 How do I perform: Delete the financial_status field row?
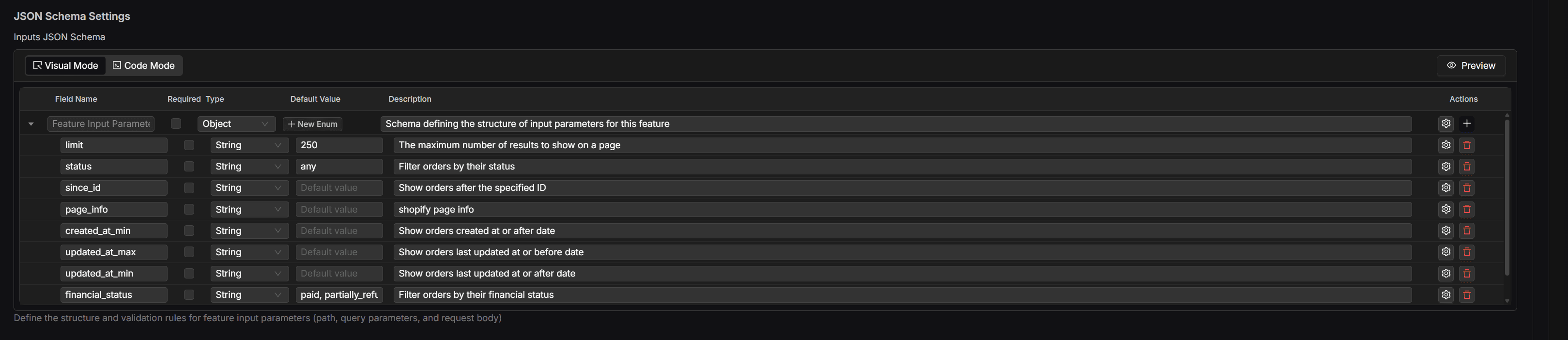(1466, 295)
